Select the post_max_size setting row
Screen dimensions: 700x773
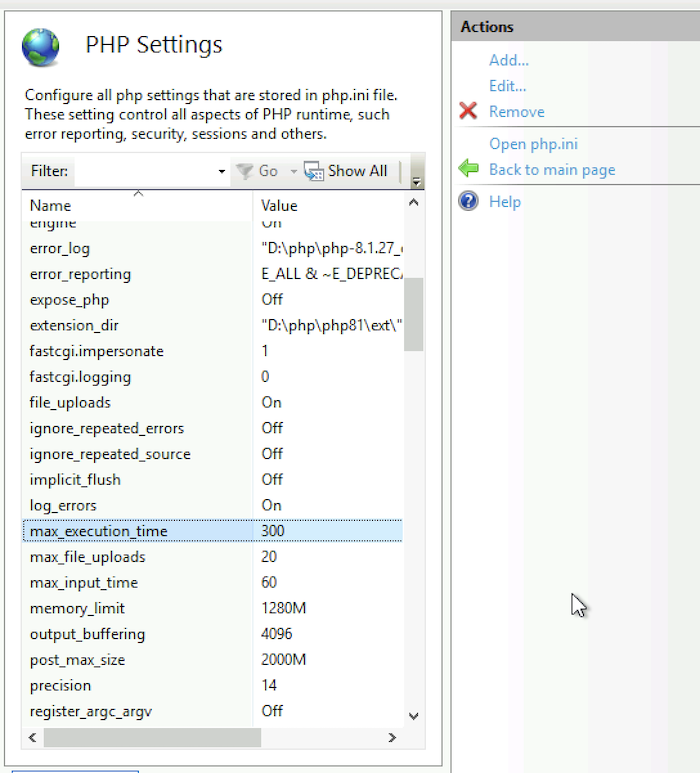78,660
